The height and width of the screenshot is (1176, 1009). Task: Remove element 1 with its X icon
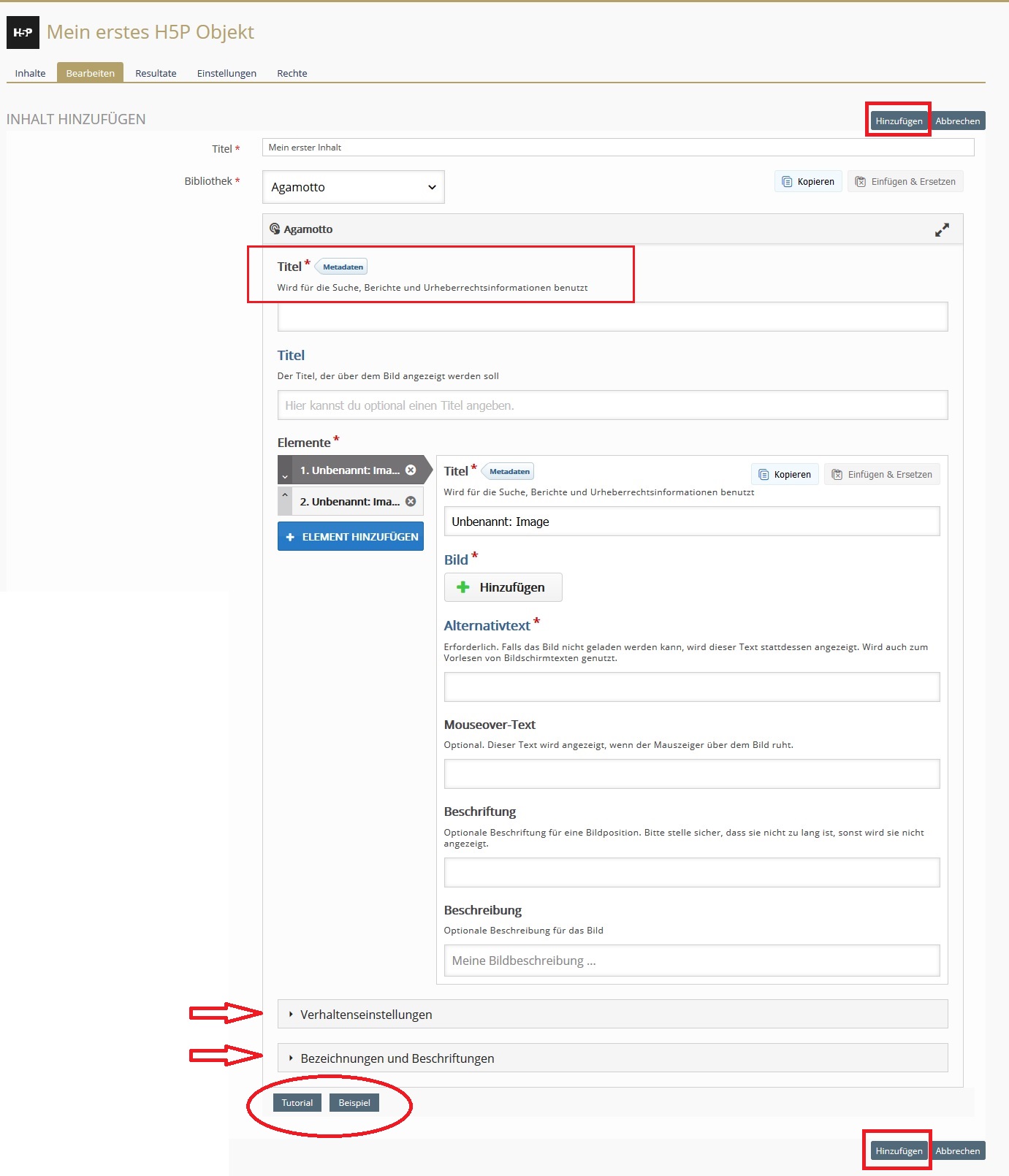pyautogui.click(x=411, y=470)
